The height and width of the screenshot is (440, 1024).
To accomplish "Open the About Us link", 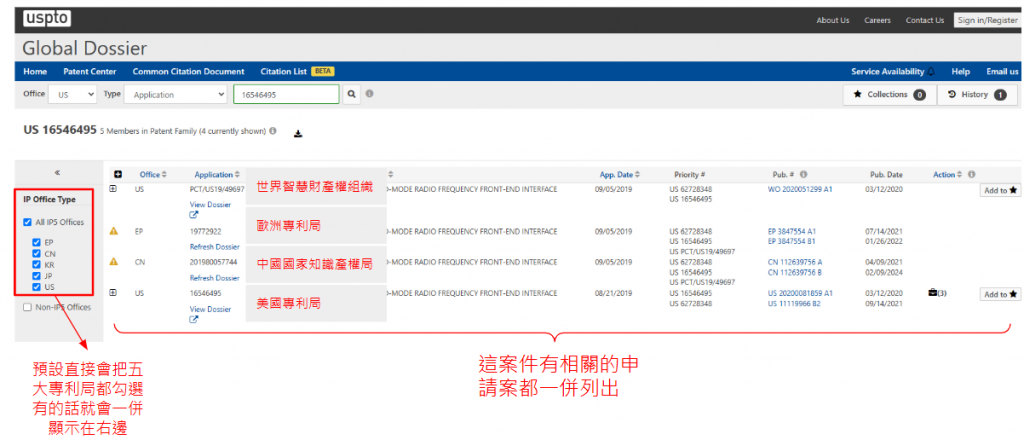I will [833, 20].
